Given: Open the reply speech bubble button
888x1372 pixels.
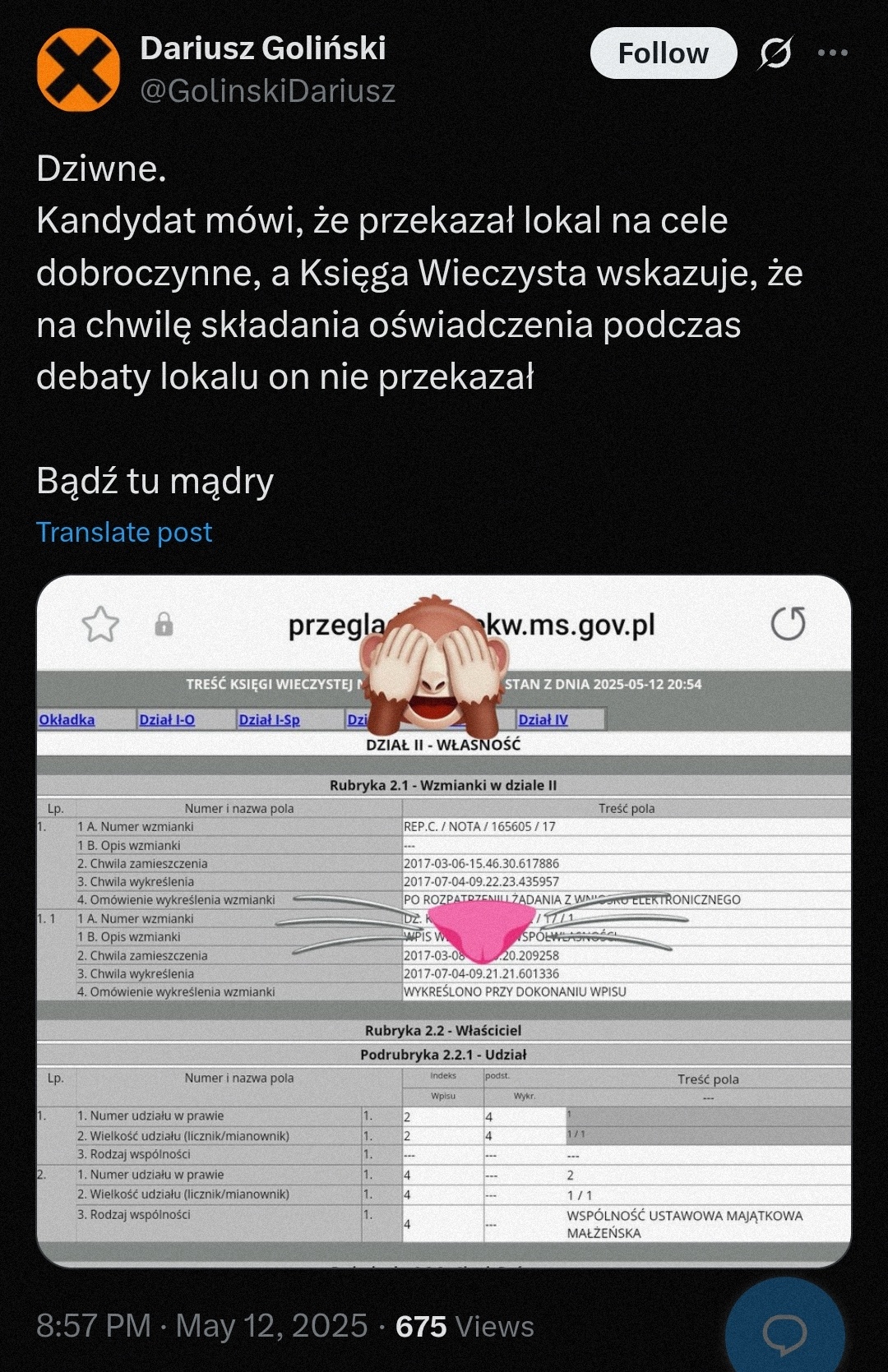Looking at the screenshot, I should (785, 1333).
